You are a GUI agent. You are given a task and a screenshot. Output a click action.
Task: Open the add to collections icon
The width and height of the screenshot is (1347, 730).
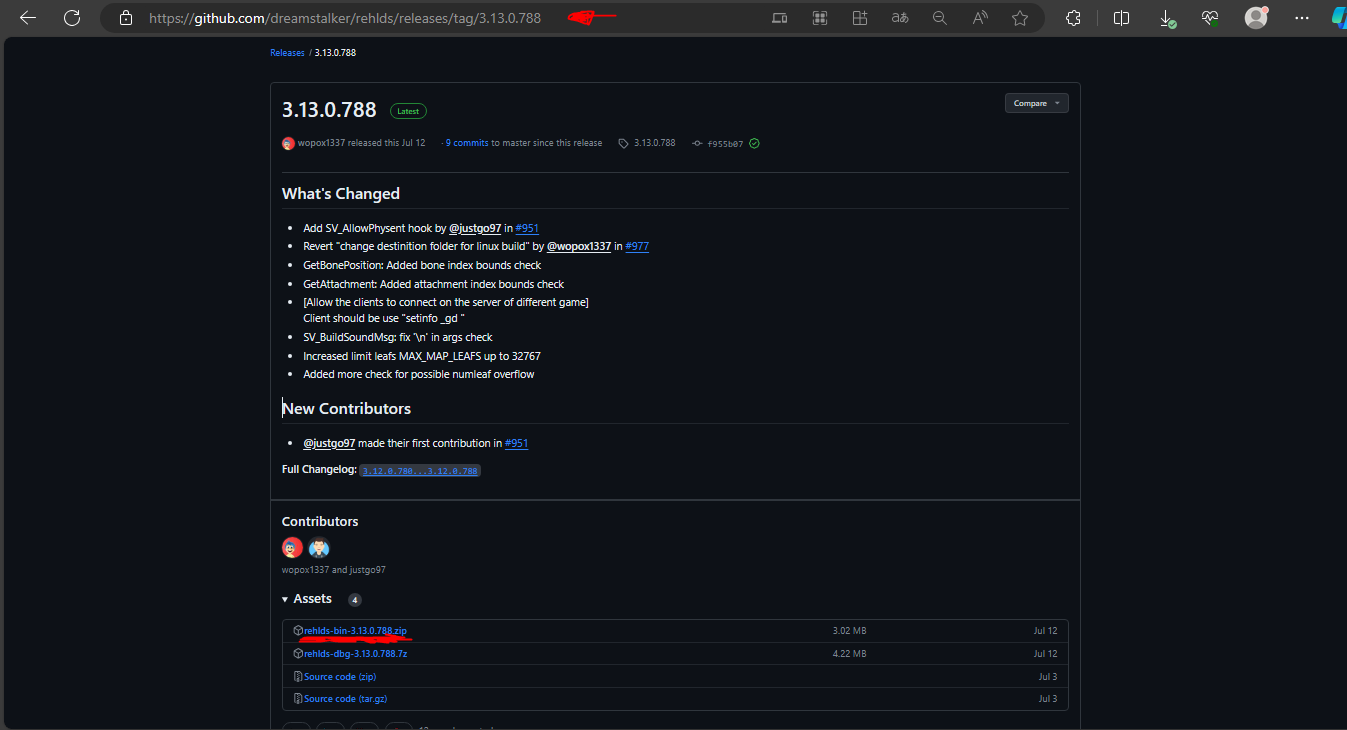[860, 18]
